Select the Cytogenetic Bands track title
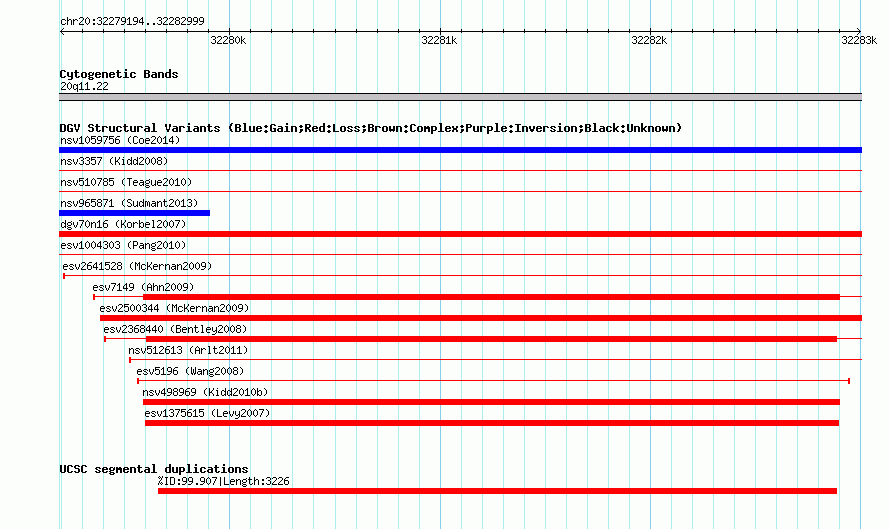Screen dimensions: 890x529 119,74
